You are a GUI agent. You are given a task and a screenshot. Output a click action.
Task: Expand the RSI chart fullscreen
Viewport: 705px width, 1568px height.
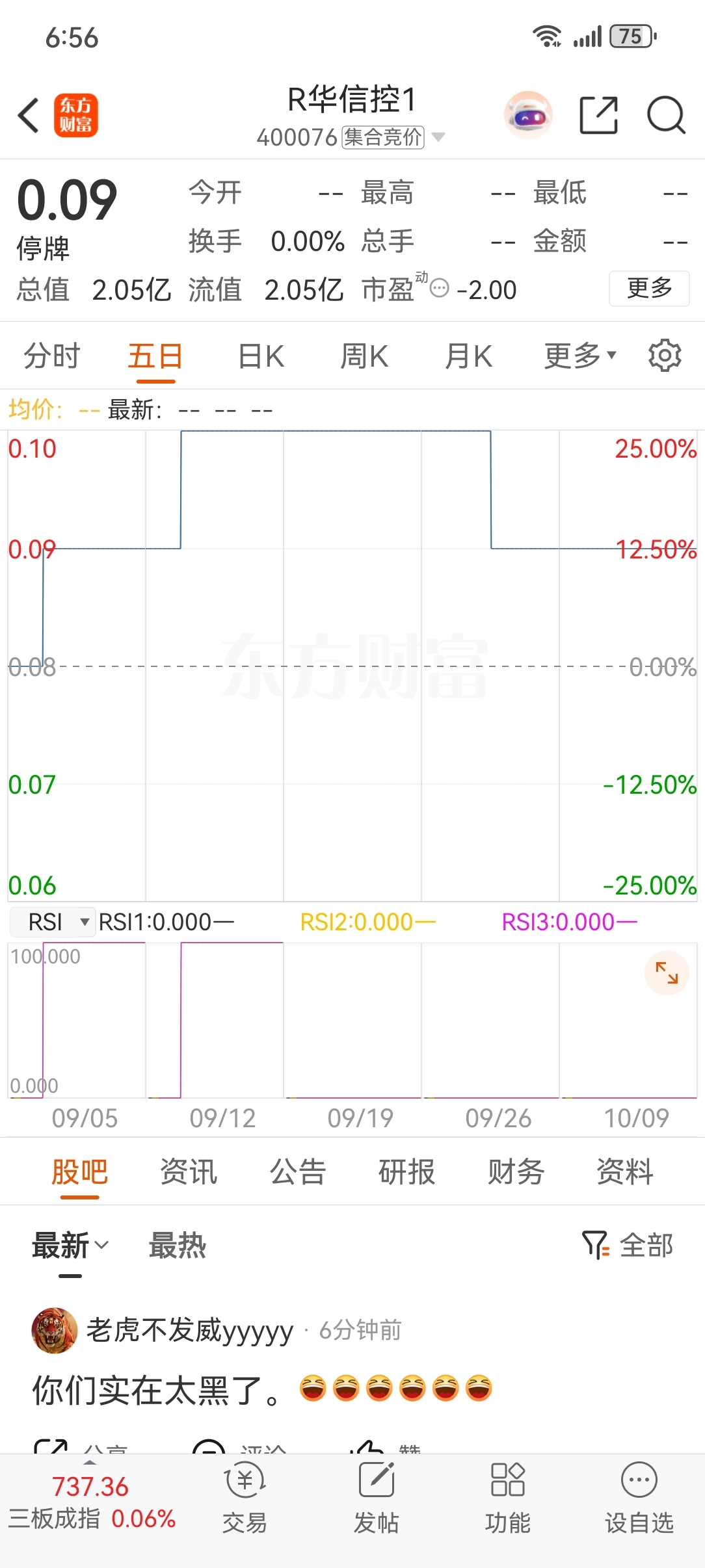(667, 973)
